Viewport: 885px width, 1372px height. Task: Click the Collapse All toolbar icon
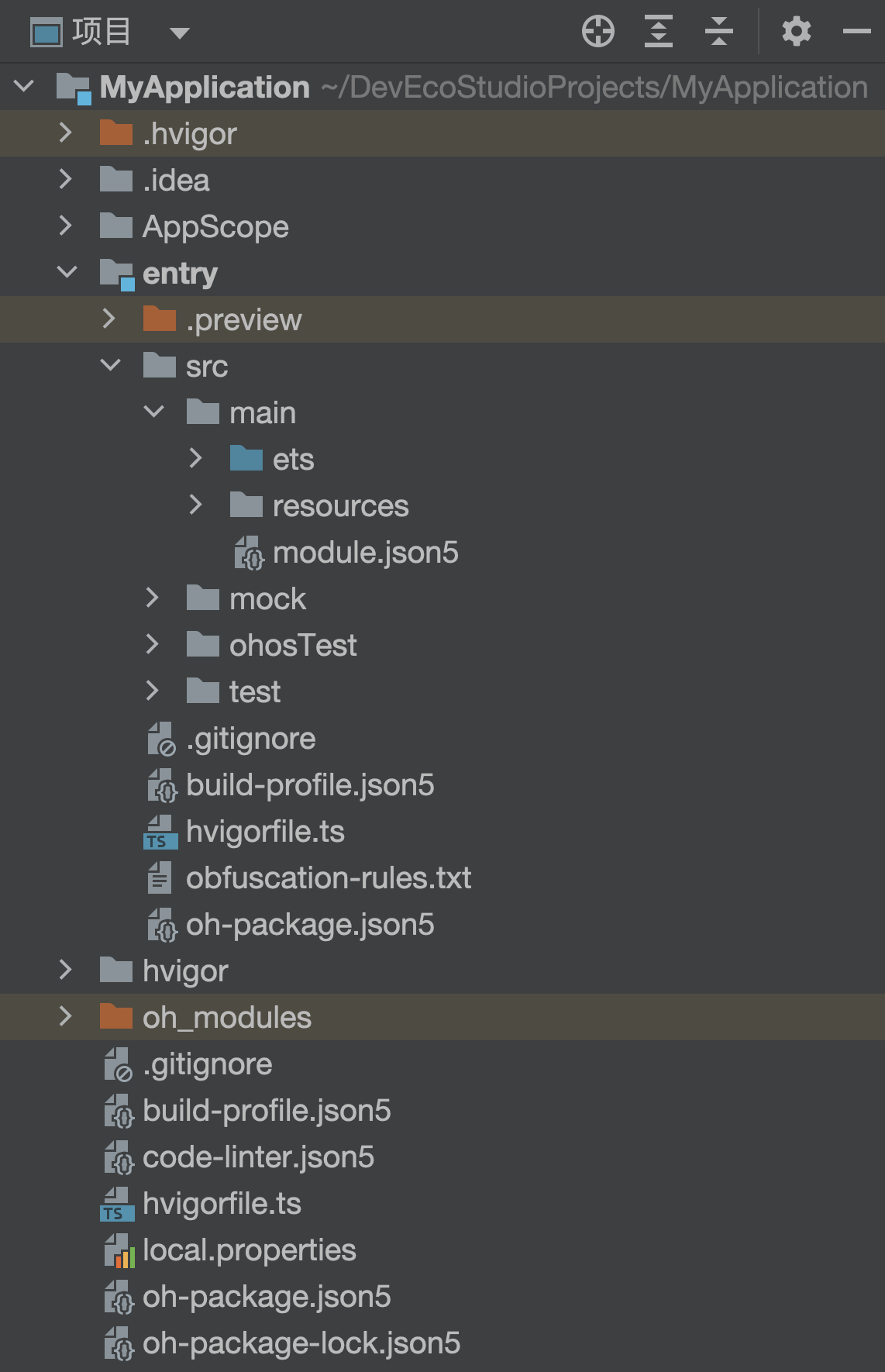coord(718,32)
